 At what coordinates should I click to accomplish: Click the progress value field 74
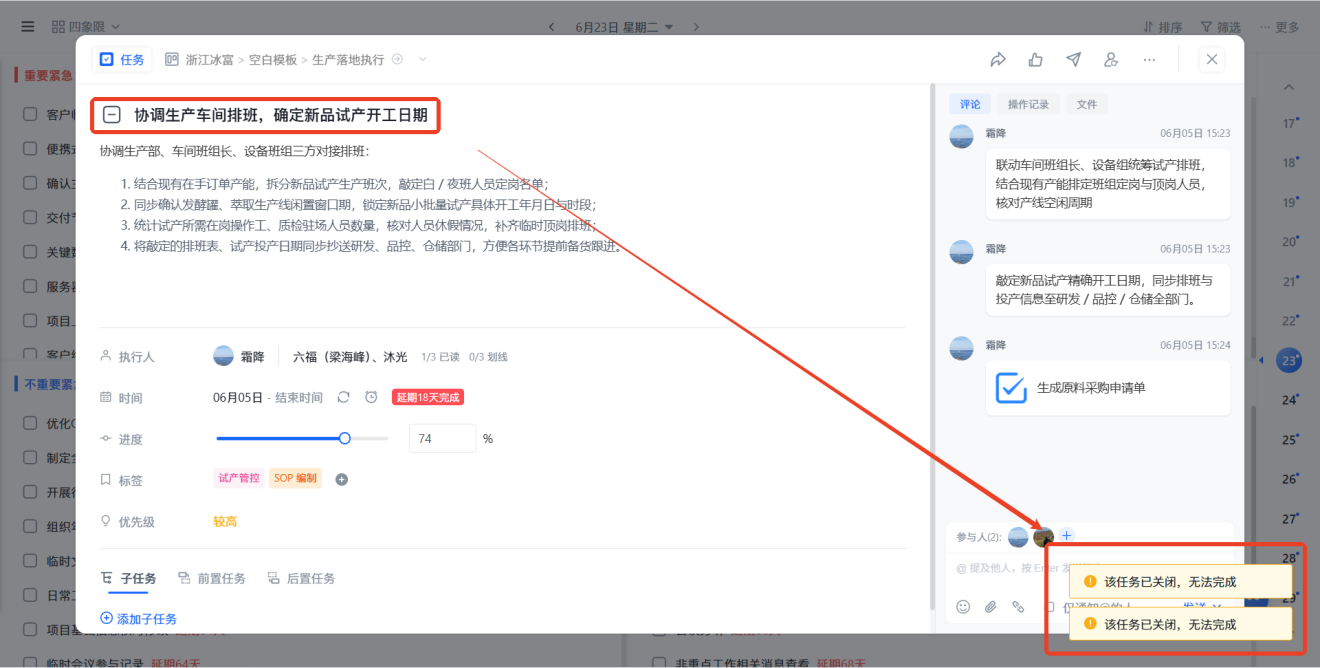click(442, 438)
